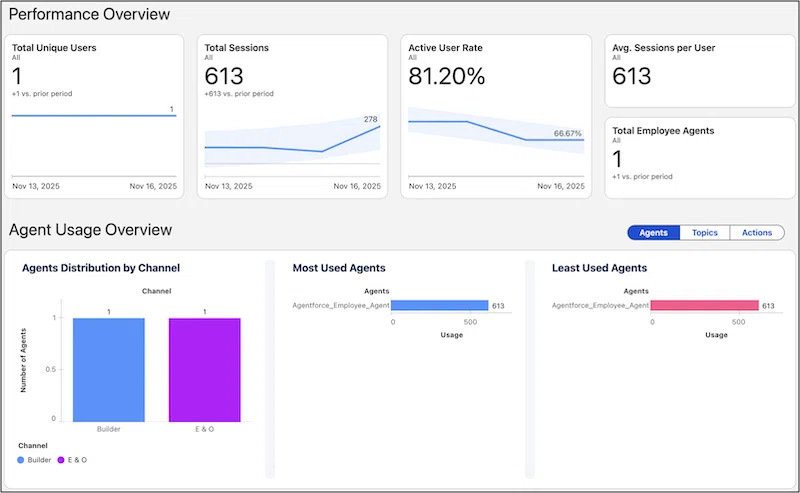Click the Number of Agents axis label
Viewport: 800px width, 493px height.
pos(23,360)
